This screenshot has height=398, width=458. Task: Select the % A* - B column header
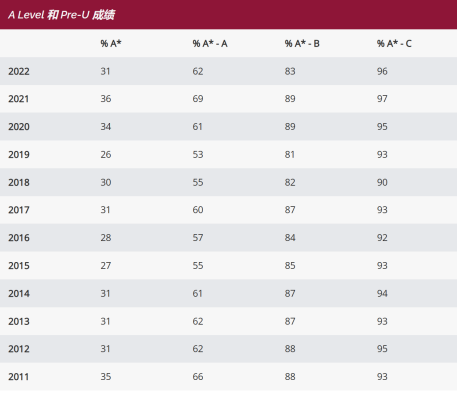click(x=302, y=44)
